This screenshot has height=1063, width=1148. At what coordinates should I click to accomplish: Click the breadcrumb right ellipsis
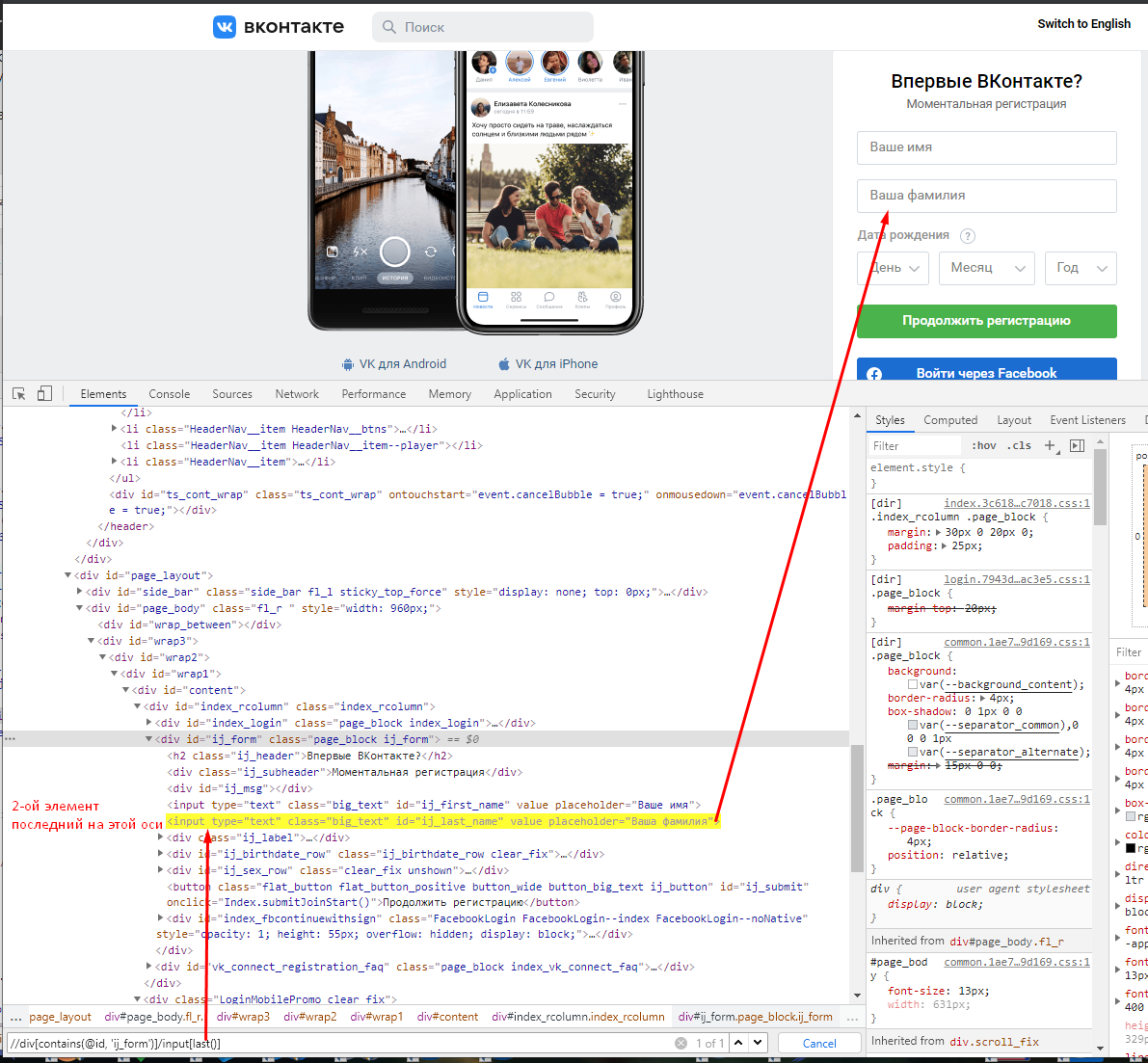coord(852,1017)
